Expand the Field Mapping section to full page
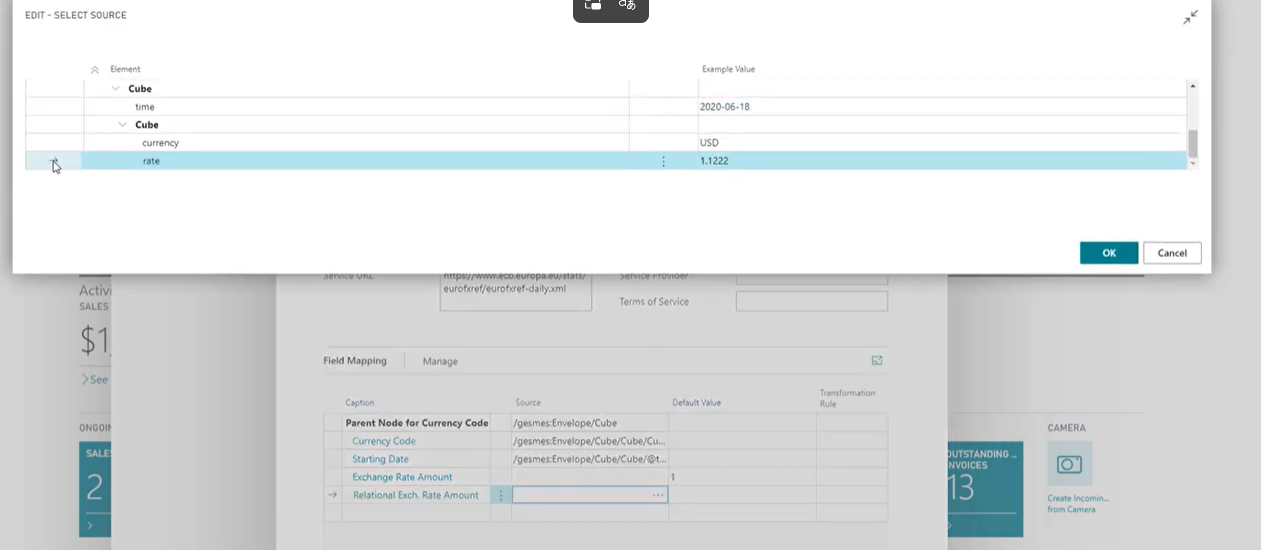The height and width of the screenshot is (550, 1261). pyautogui.click(x=877, y=360)
